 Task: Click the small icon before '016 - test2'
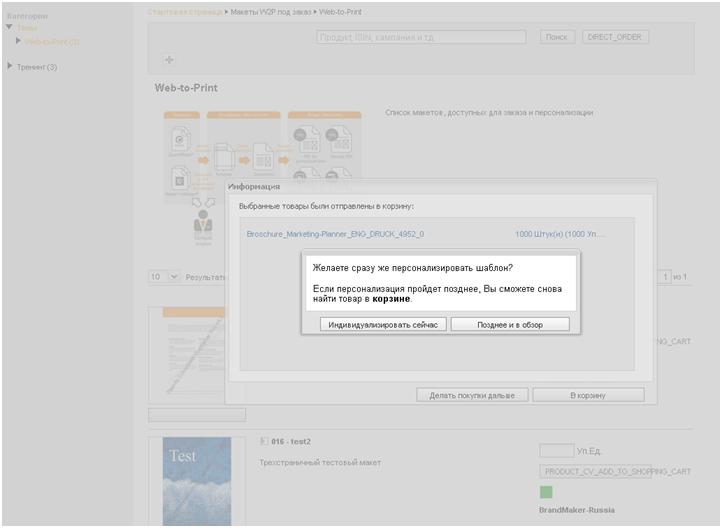tap(264, 441)
